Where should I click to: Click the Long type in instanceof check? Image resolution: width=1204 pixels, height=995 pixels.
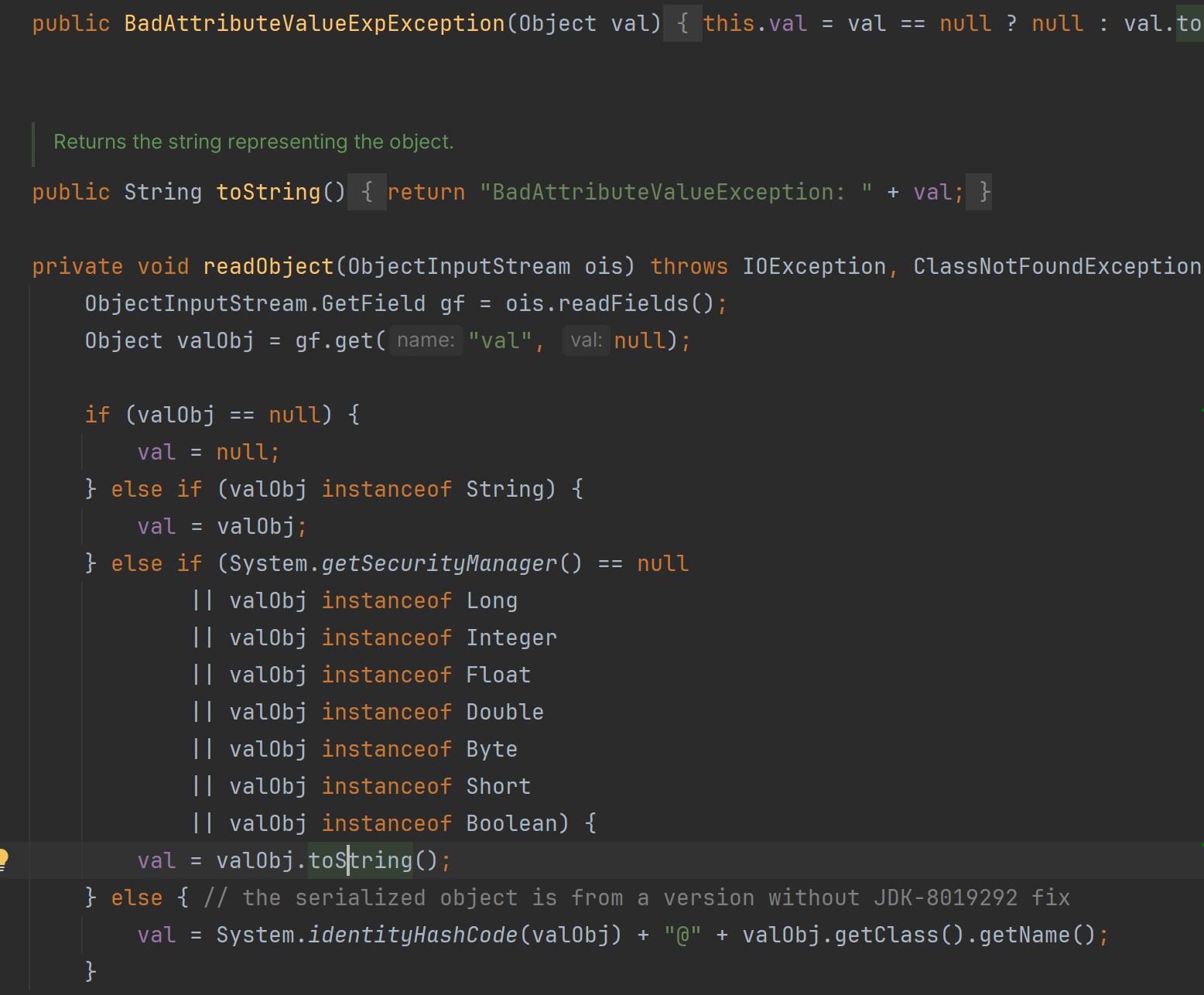[491, 600]
